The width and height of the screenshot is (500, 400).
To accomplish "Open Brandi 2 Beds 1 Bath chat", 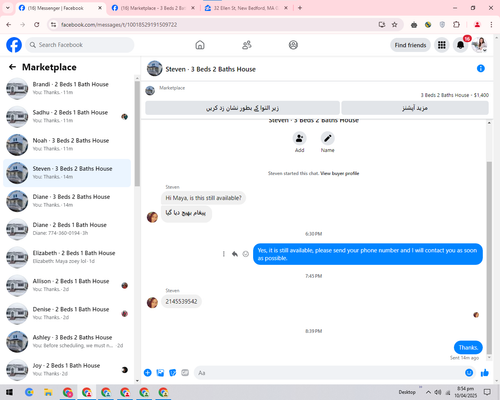I will [67, 88].
